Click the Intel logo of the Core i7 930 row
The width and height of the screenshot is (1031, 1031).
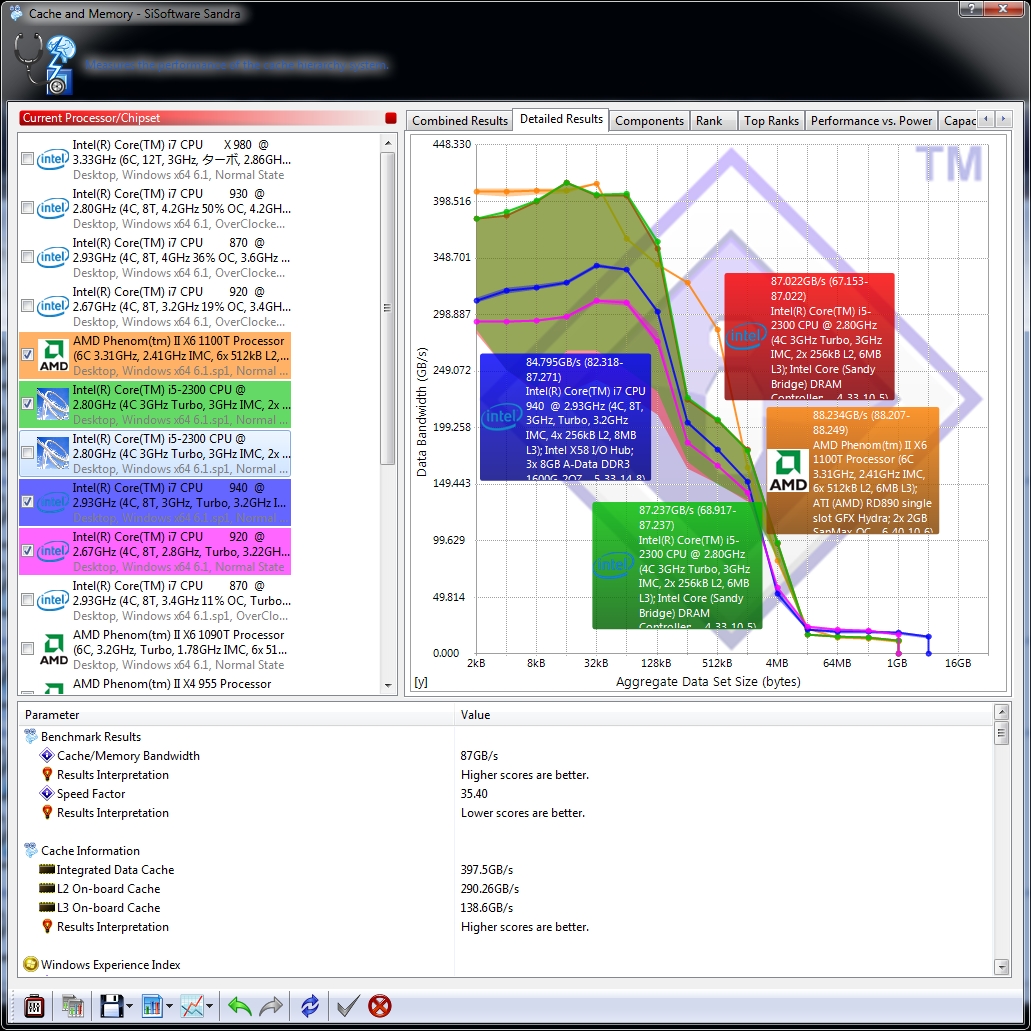pyautogui.click(x=53, y=208)
